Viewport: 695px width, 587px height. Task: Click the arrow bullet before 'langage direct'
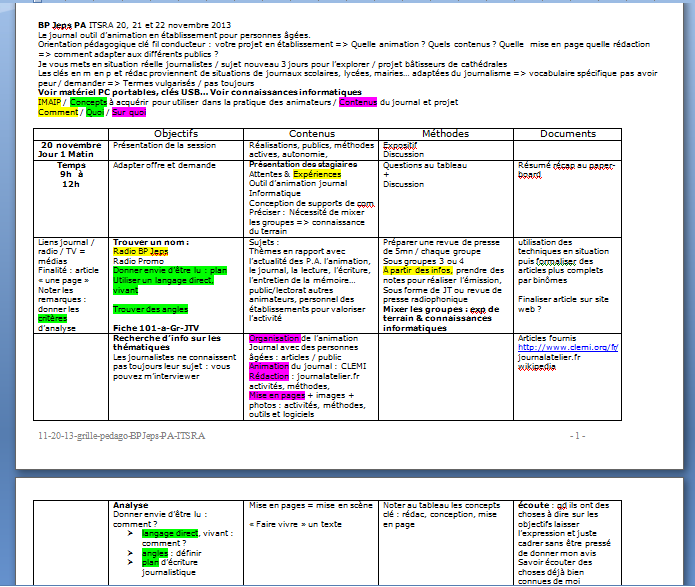pyautogui.click(x=131, y=535)
